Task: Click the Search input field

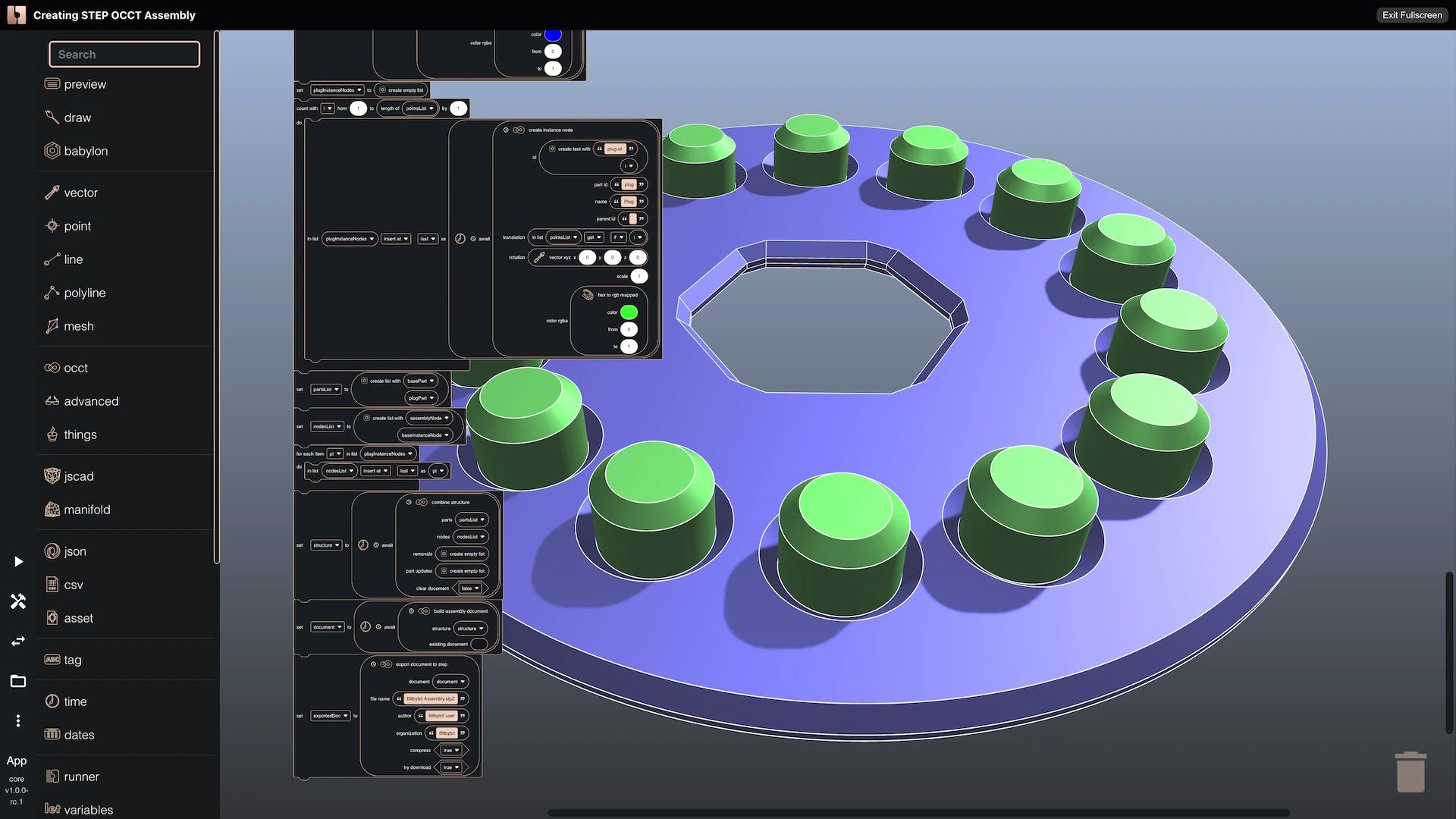Action: point(124,54)
